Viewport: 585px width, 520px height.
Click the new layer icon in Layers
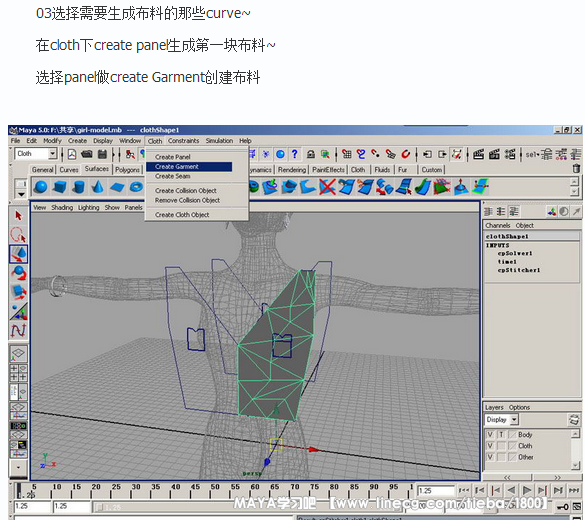[573, 420]
